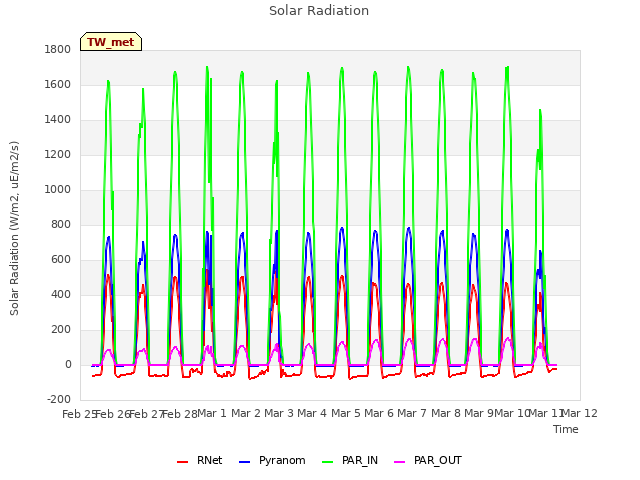640x480 pixels.
Task: Click the blue Pyranom legend swatch
Action: [x=244, y=462]
